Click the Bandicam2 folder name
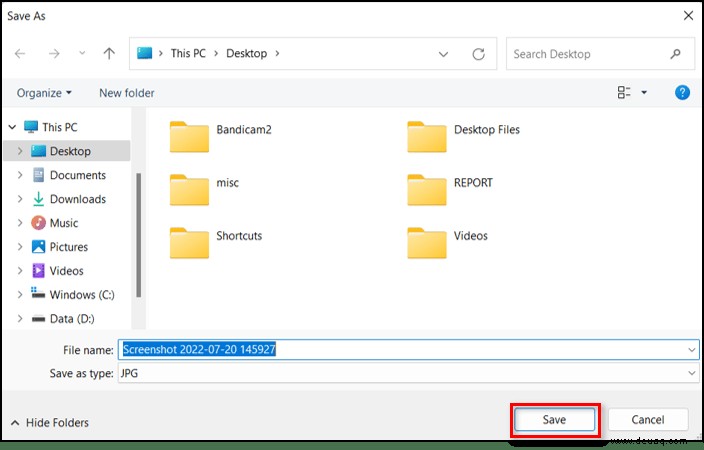 click(x=244, y=130)
